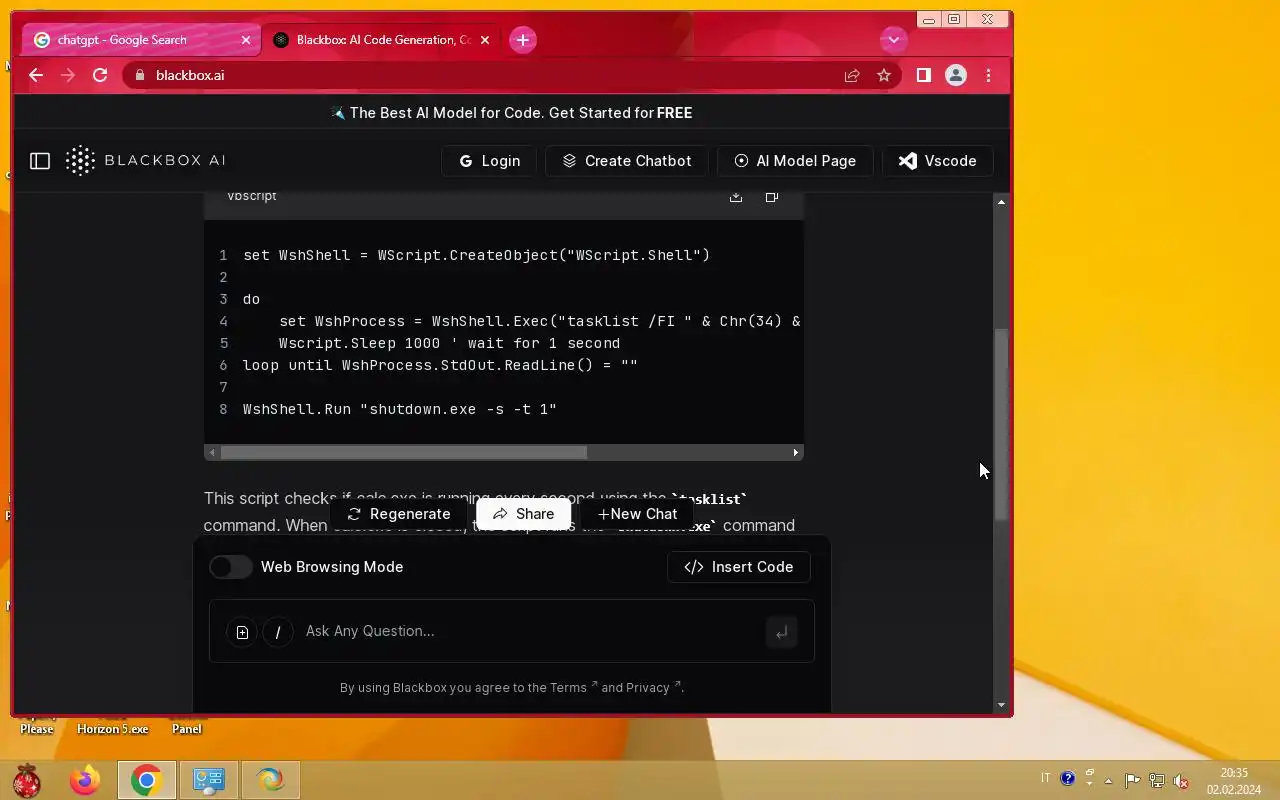Open the muted volume tray icon
The height and width of the screenshot is (800, 1280).
1181,780
